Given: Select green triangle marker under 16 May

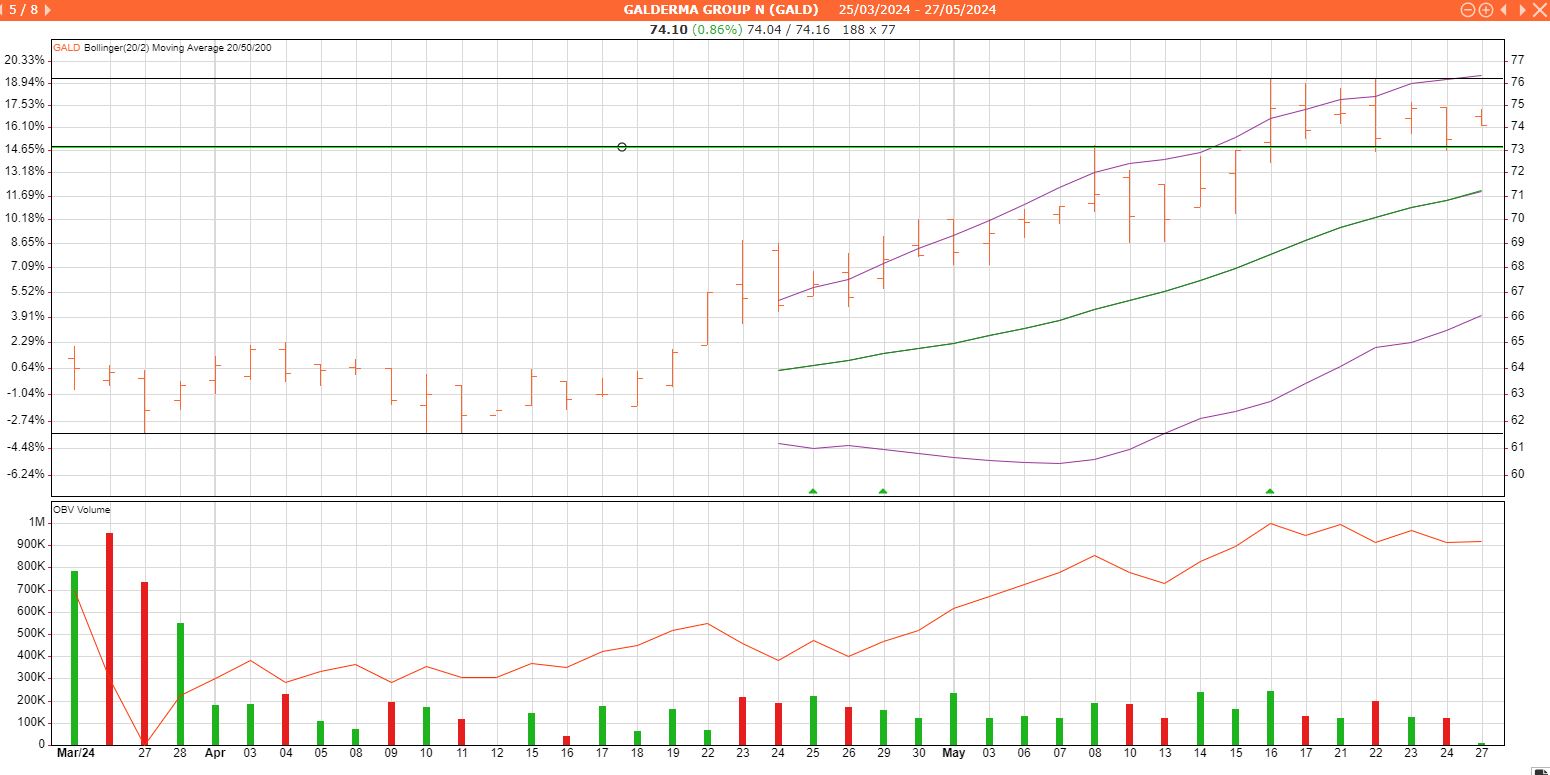Looking at the screenshot, I should (1270, 491).
